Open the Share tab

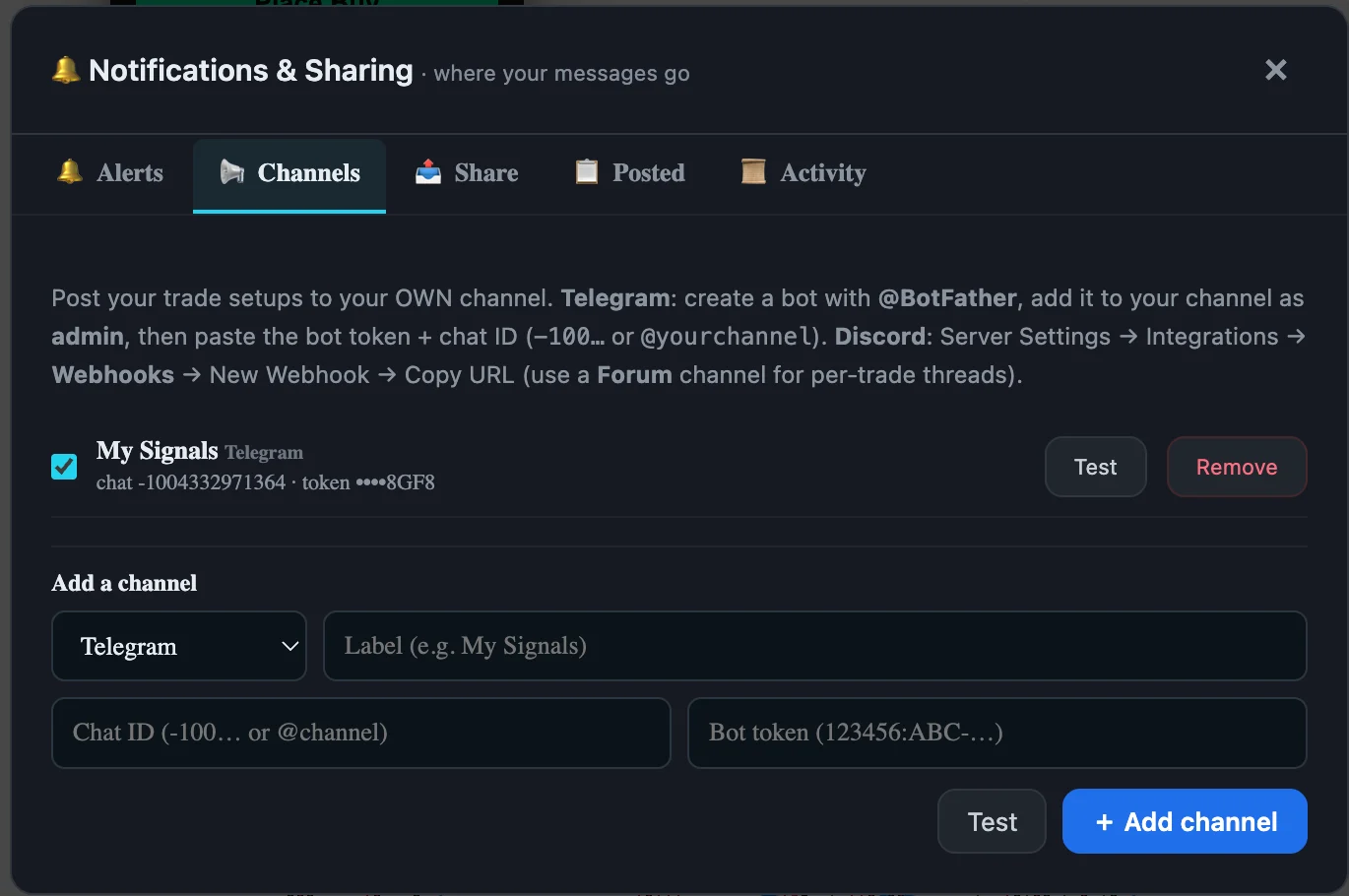pos(467,173)
